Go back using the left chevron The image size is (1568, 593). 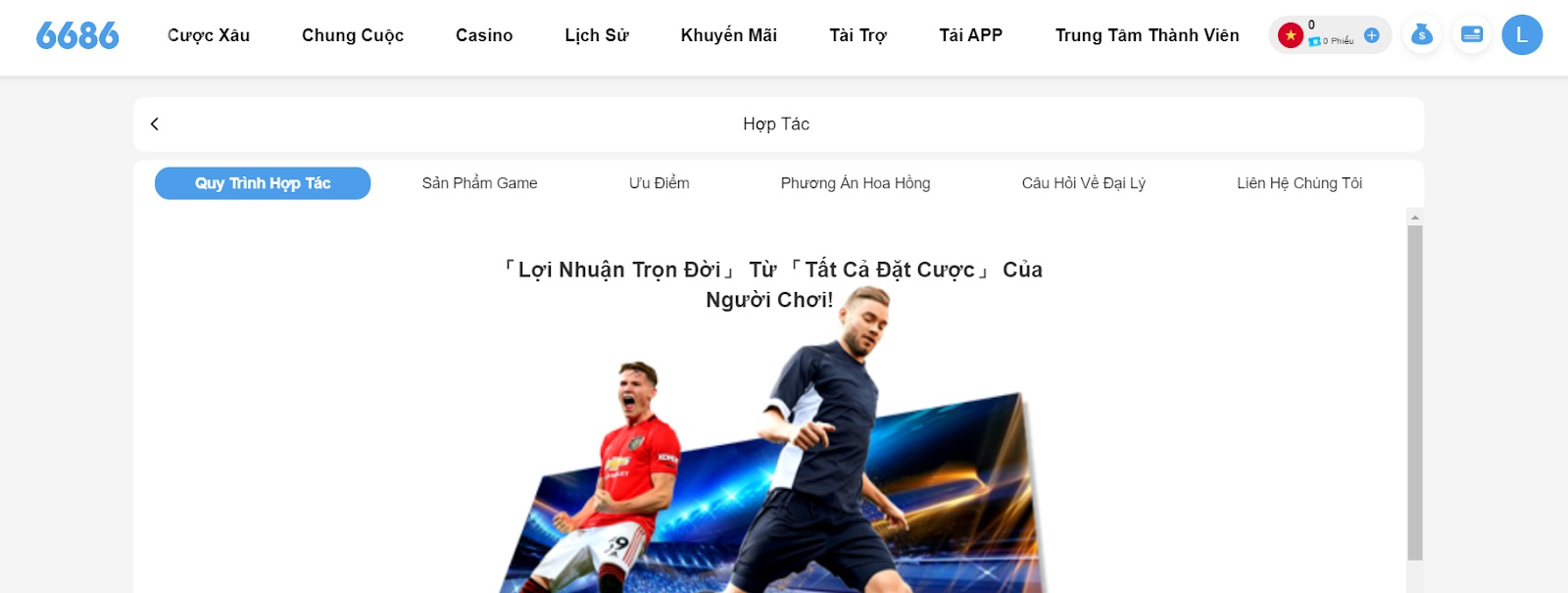155,124
